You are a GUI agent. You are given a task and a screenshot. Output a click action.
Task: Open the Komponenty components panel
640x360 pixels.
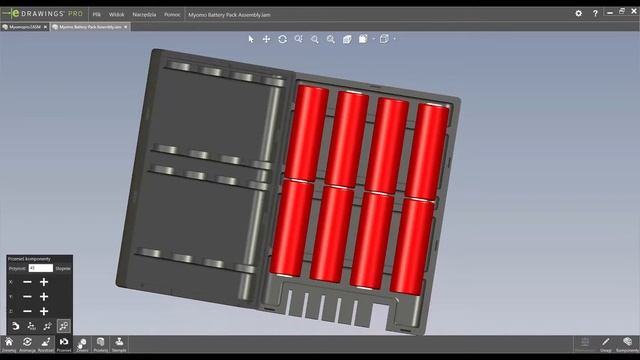point(627,344)
